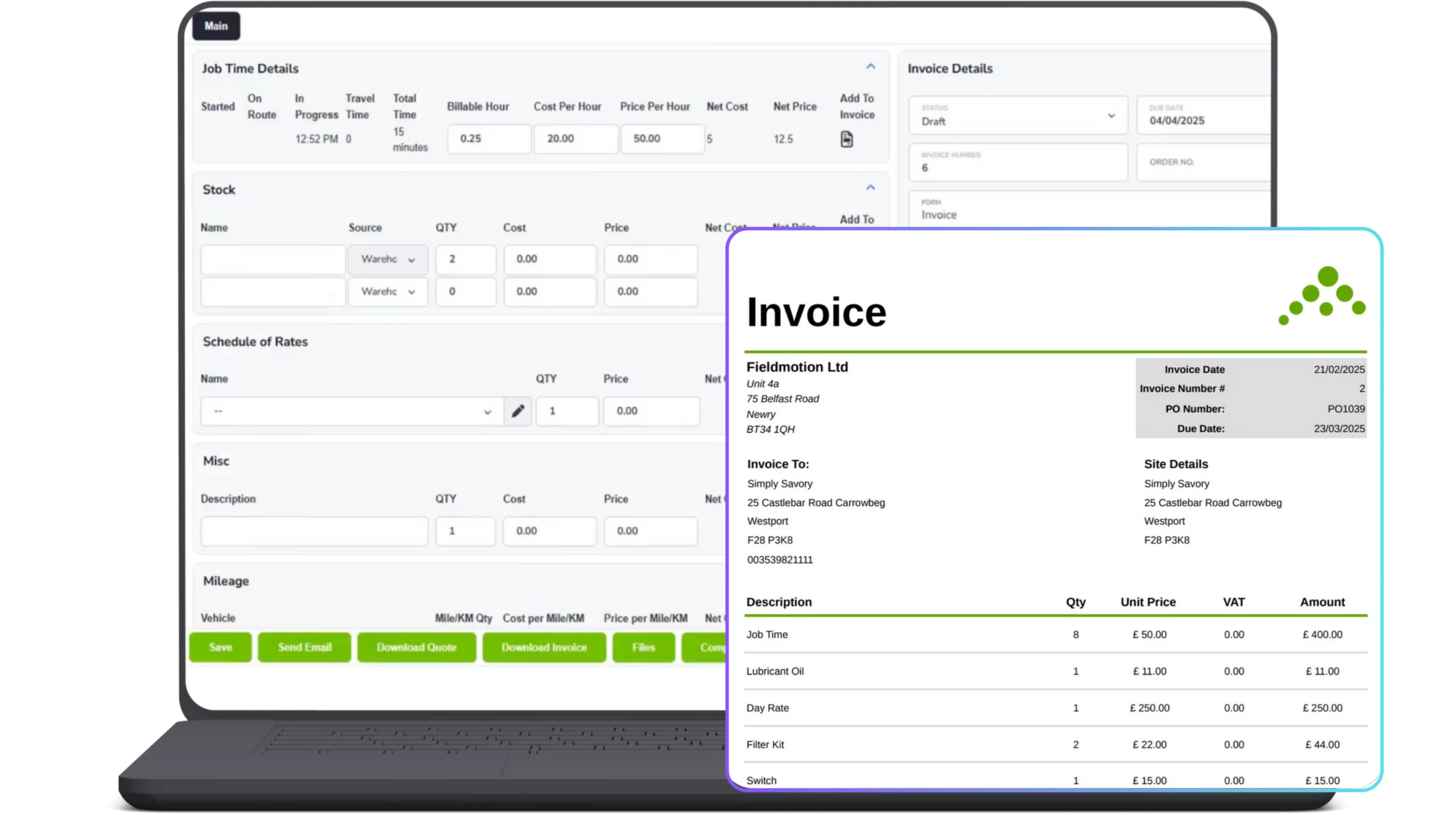Open the first stock Source Warehouse dropdown
This screenshot has height=815, width=1456.
(387, 259)
